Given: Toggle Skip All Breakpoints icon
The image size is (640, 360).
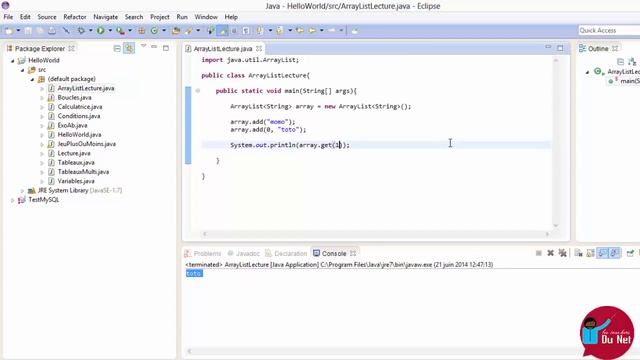Looking at the screenshot, I should point(66,30).
